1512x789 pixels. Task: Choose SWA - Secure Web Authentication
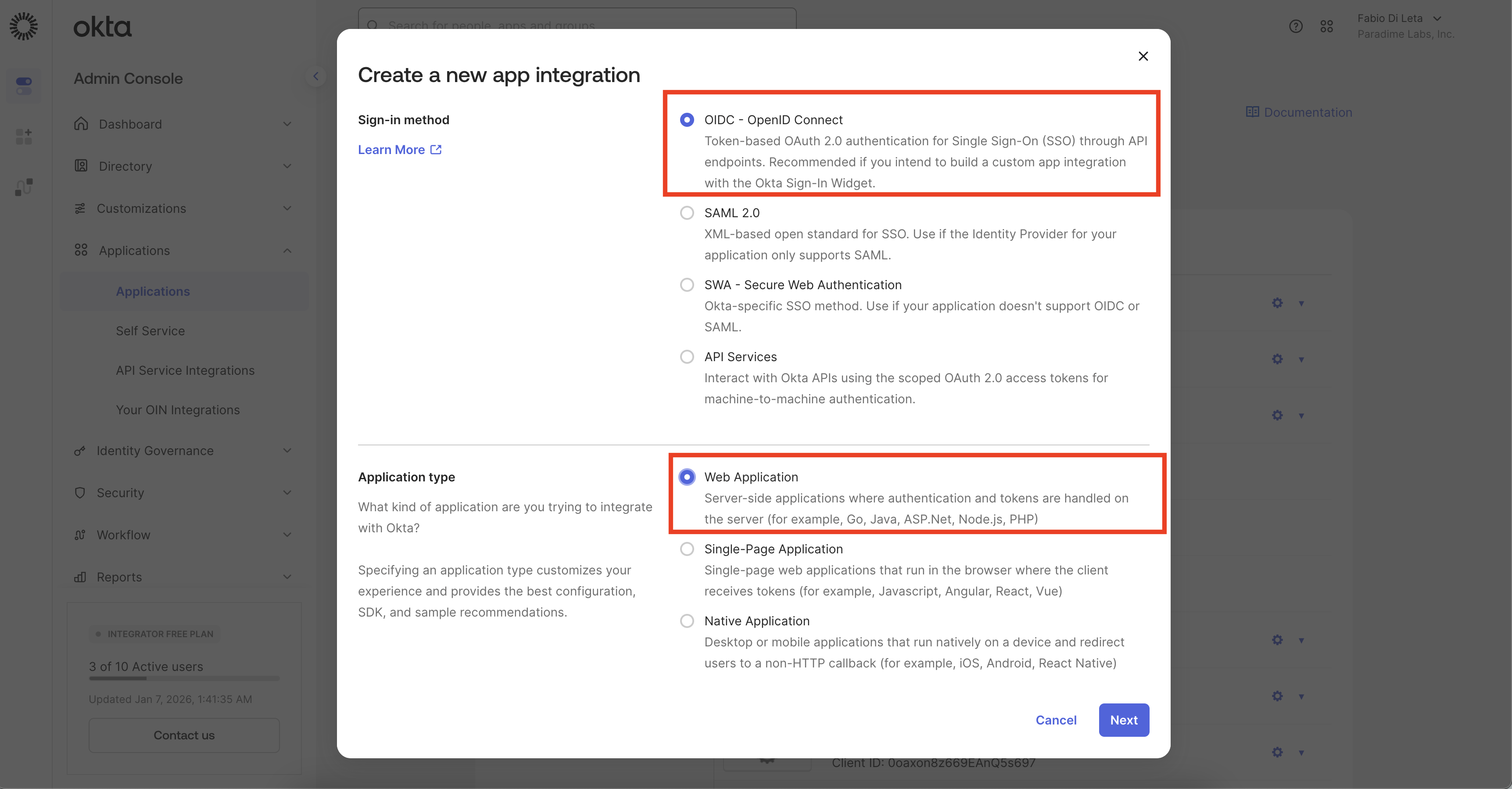[x=687, y=285]
